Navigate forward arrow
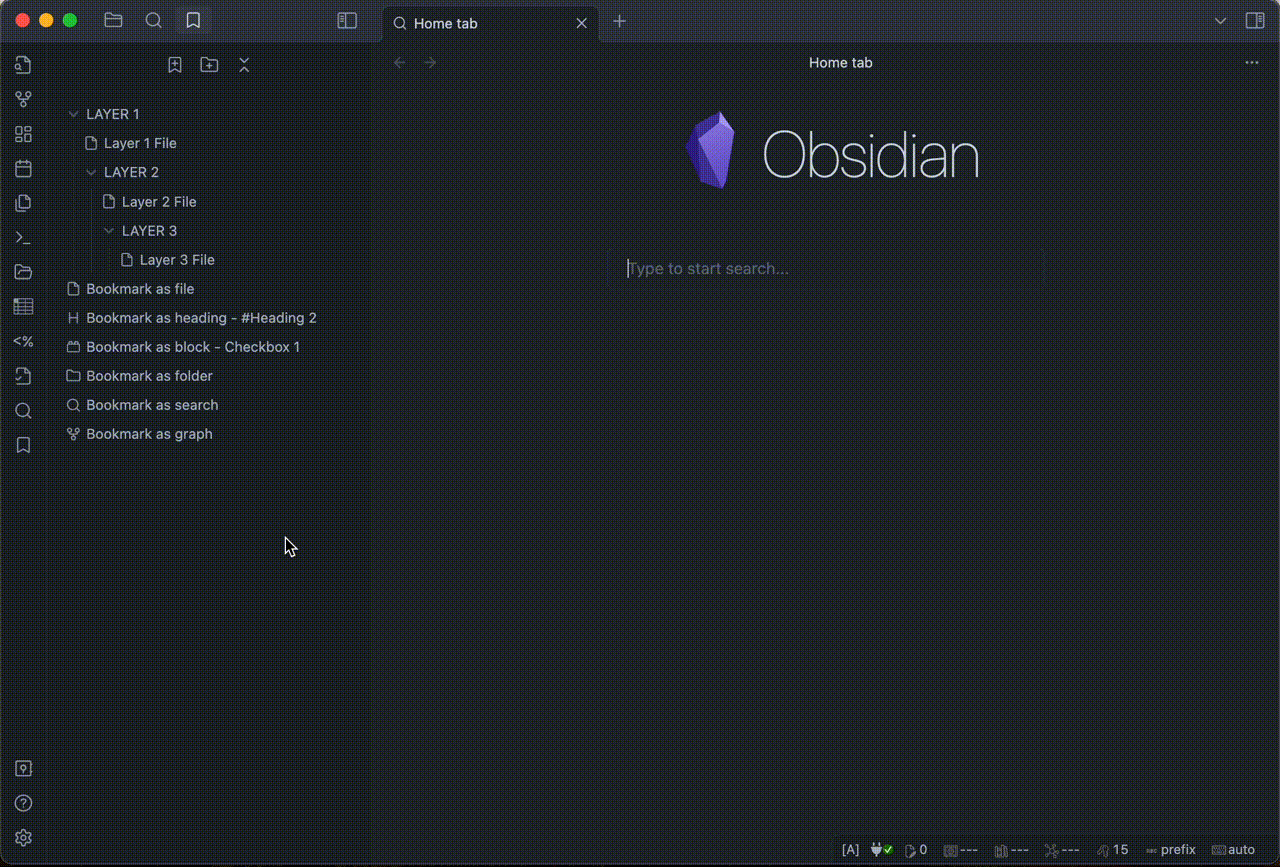This screenshot has height=867, width=1280. click(430, 63)
